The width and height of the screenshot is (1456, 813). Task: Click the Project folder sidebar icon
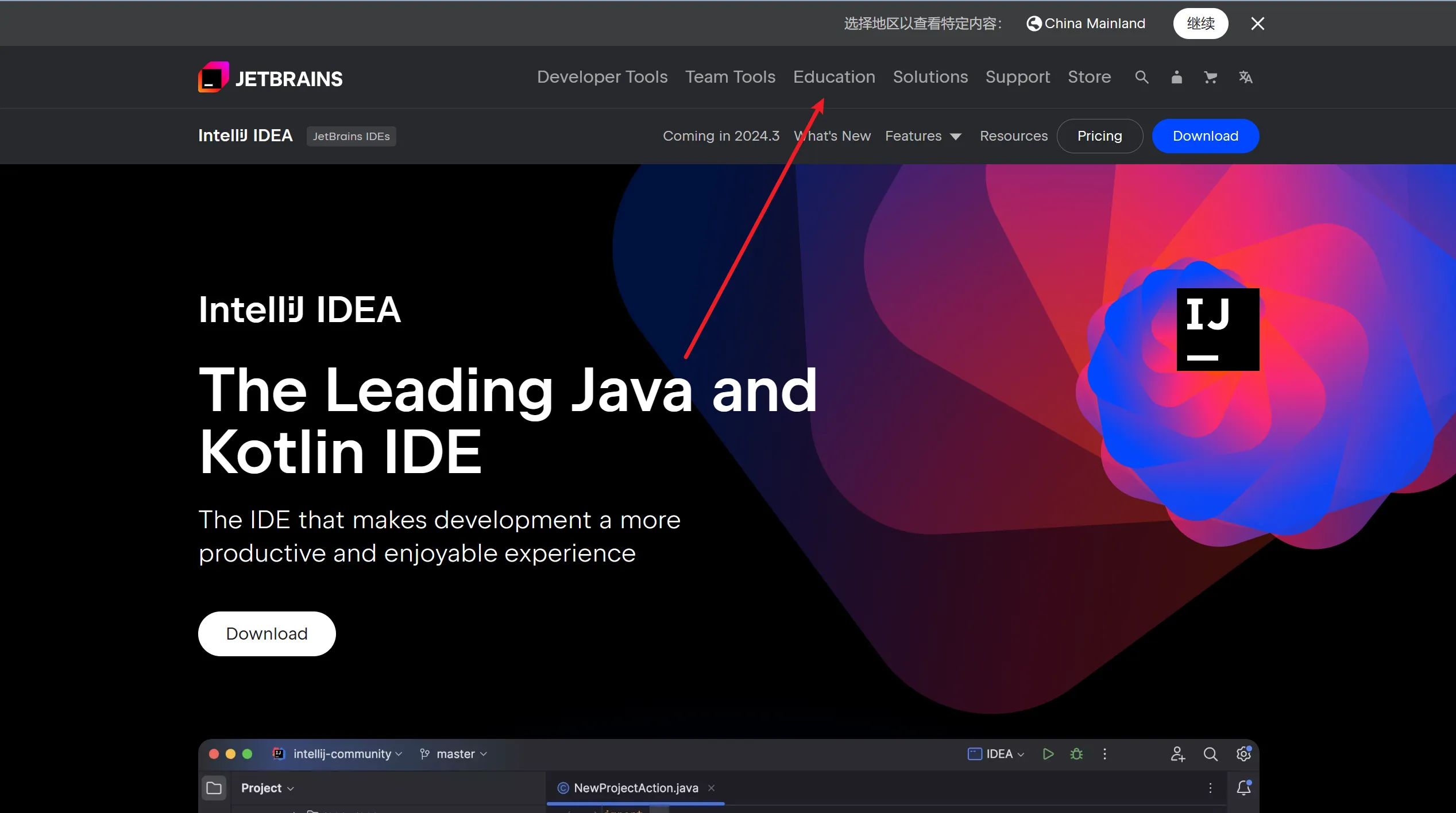214,788
